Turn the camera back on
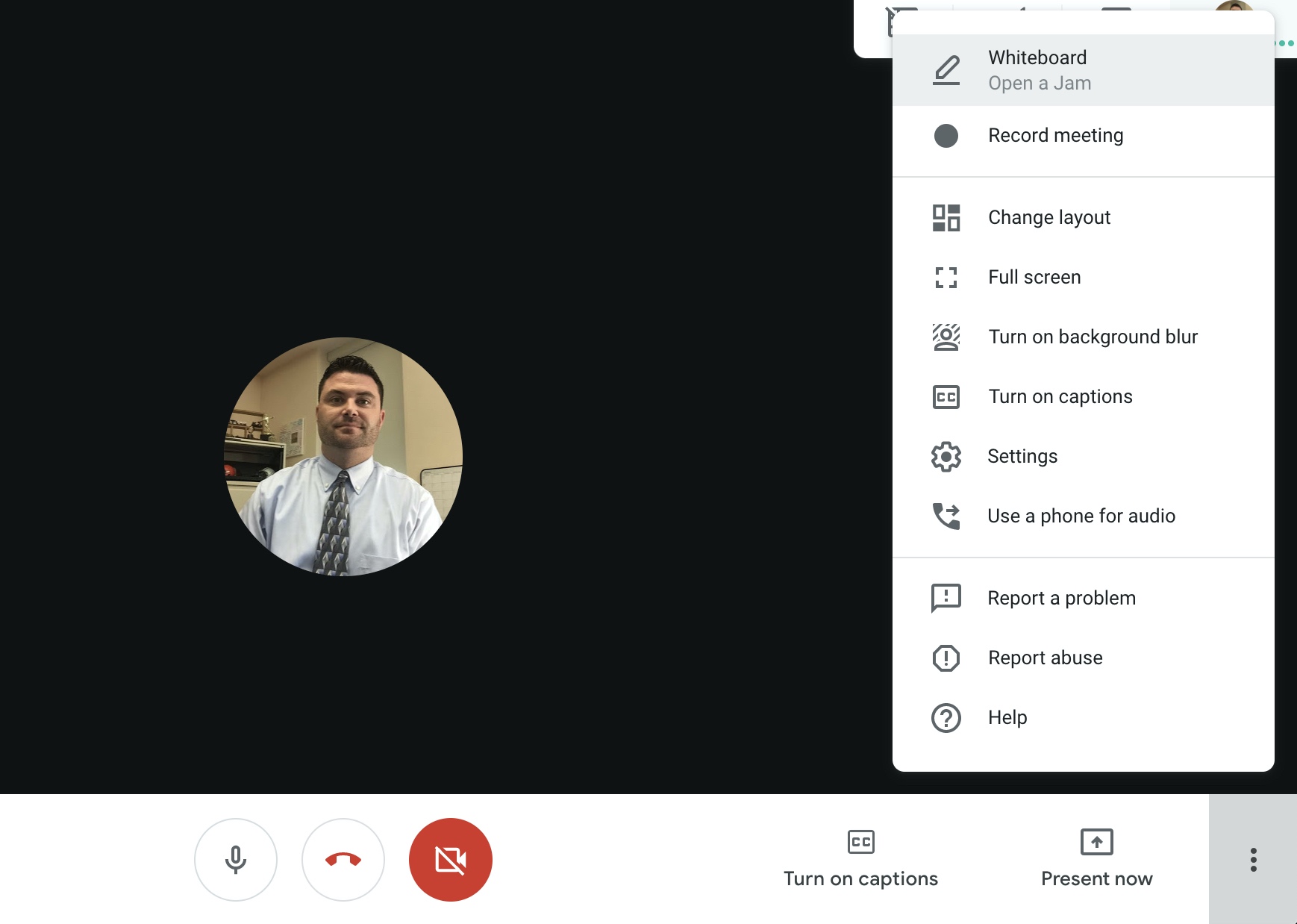The image size is (1297, 924). coord(449,859)
